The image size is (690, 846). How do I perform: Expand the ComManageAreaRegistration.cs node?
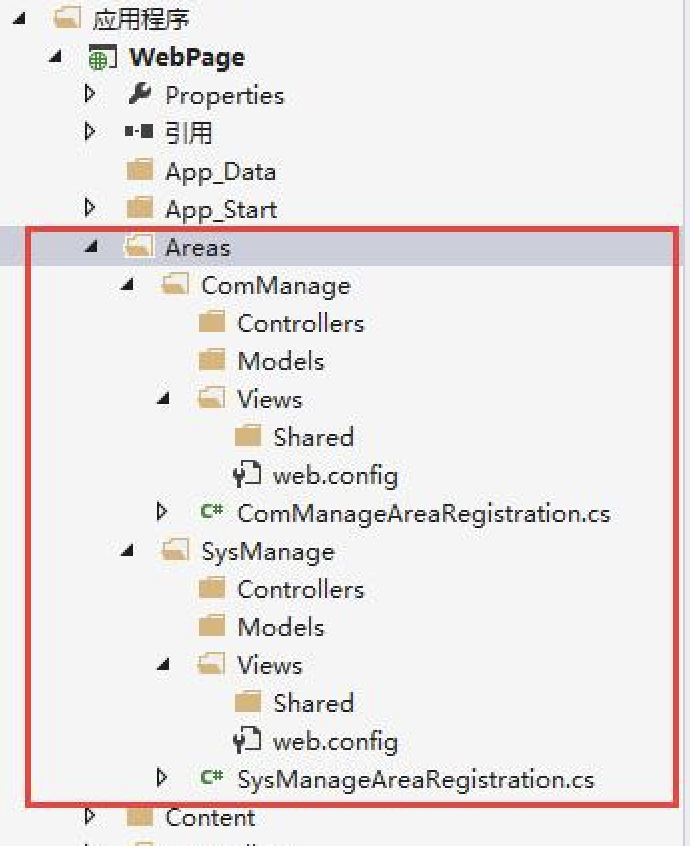click(163, 513)
